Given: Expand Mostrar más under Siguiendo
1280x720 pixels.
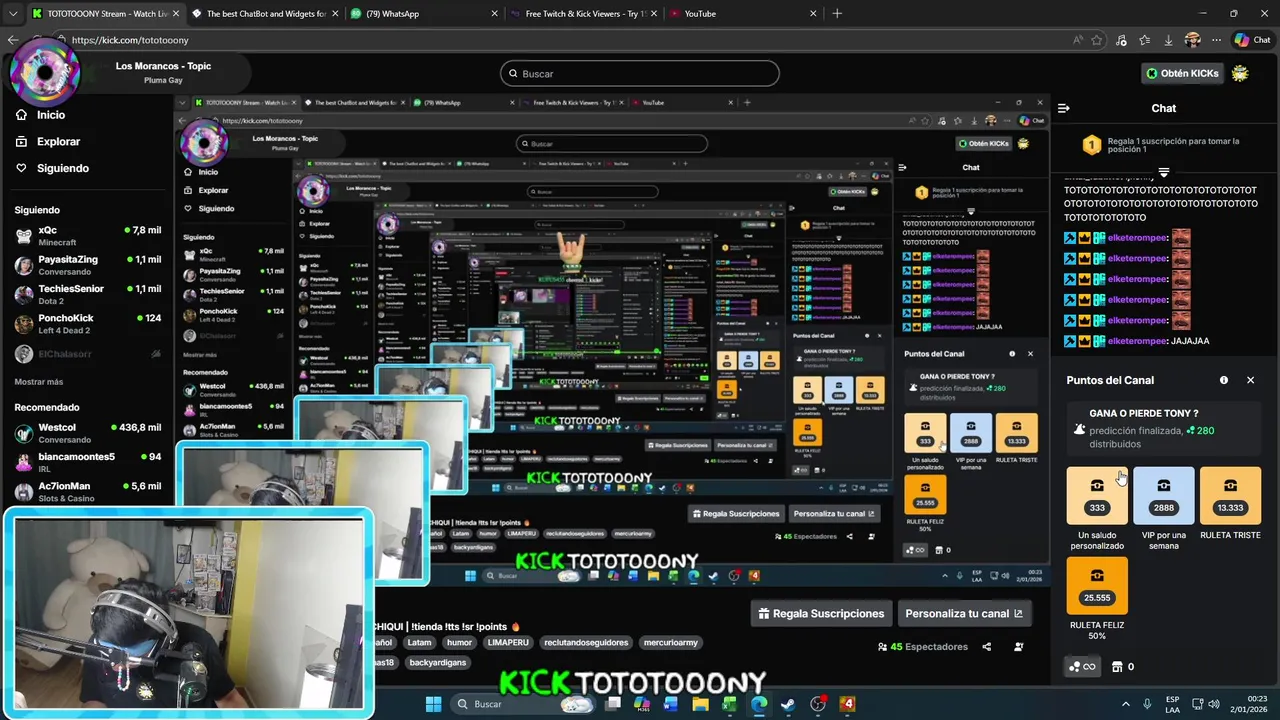Looking at the screenshot, I should coord(38,382).
